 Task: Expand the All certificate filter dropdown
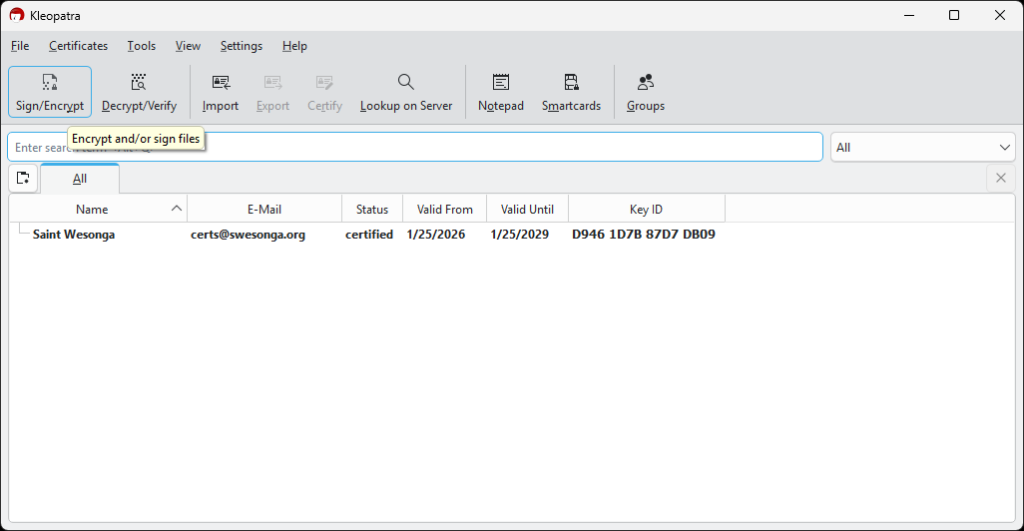pyautogui.click(x=922, y=147)
